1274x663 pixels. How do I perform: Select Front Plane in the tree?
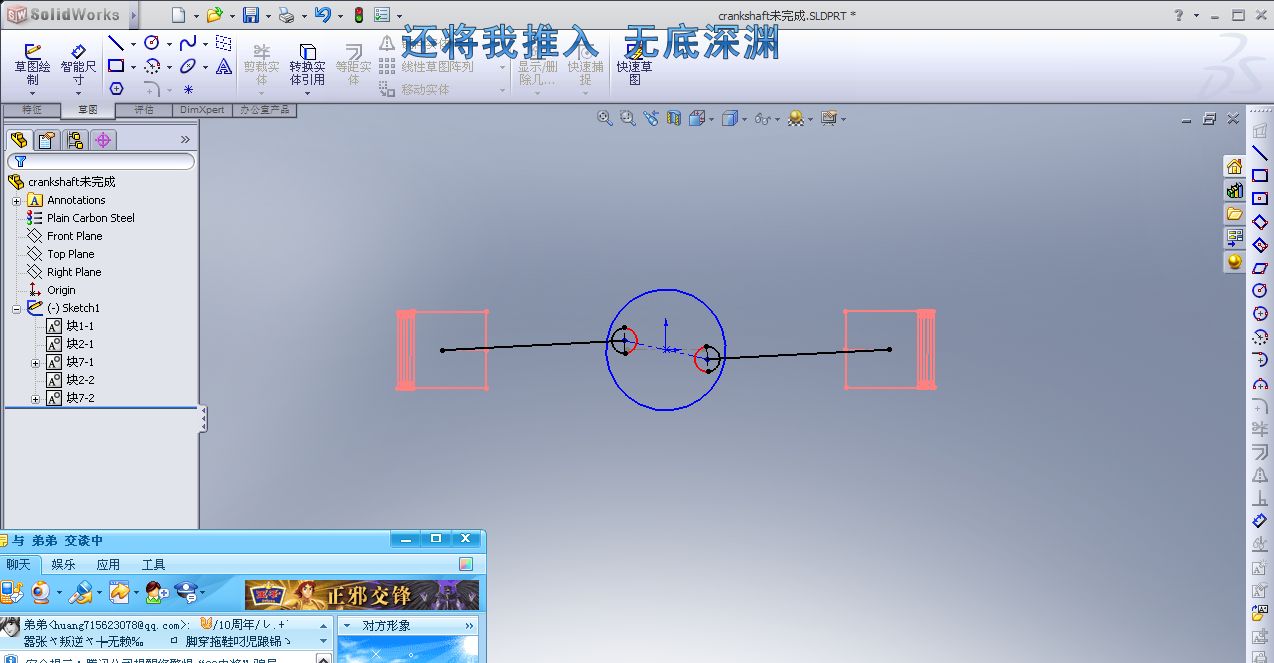point(74,236)
